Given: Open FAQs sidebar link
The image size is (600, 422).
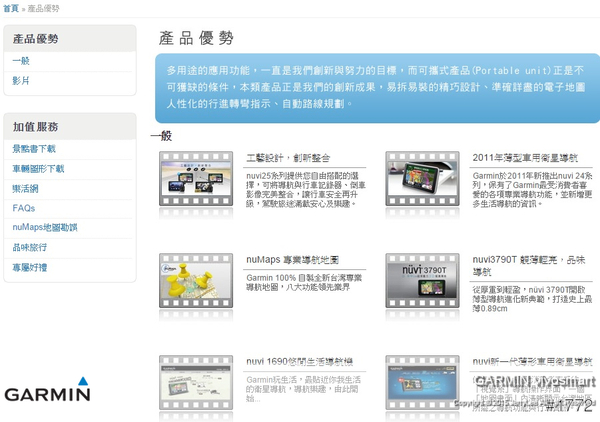Looking at the screenshot, I should click(x=24, y=208).
